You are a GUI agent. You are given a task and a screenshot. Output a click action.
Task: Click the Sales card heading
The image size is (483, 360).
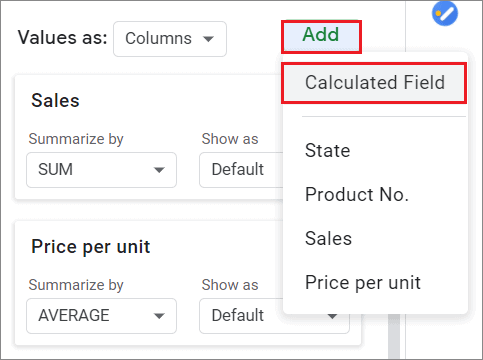pos(55,100)
